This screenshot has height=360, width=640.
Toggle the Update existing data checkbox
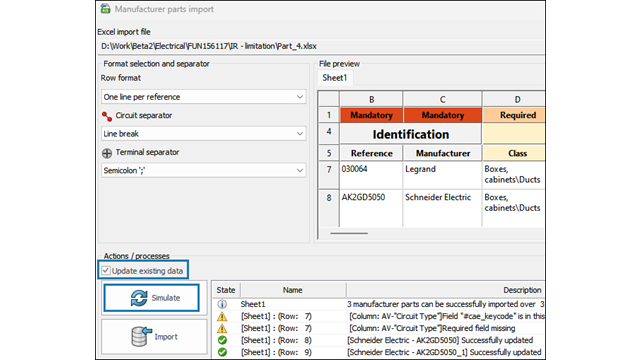106,271
